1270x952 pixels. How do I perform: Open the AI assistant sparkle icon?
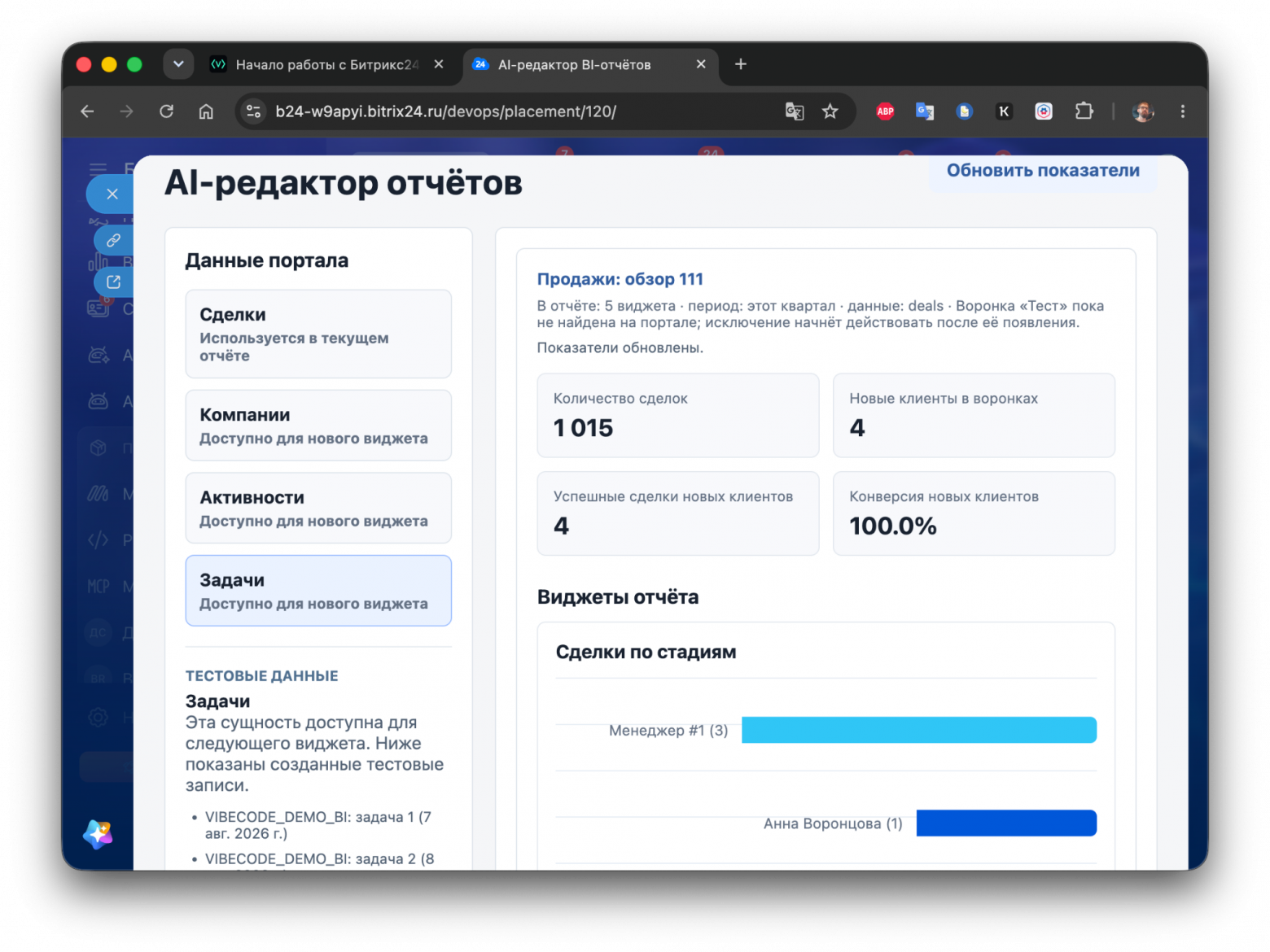(x=98, y=834)
